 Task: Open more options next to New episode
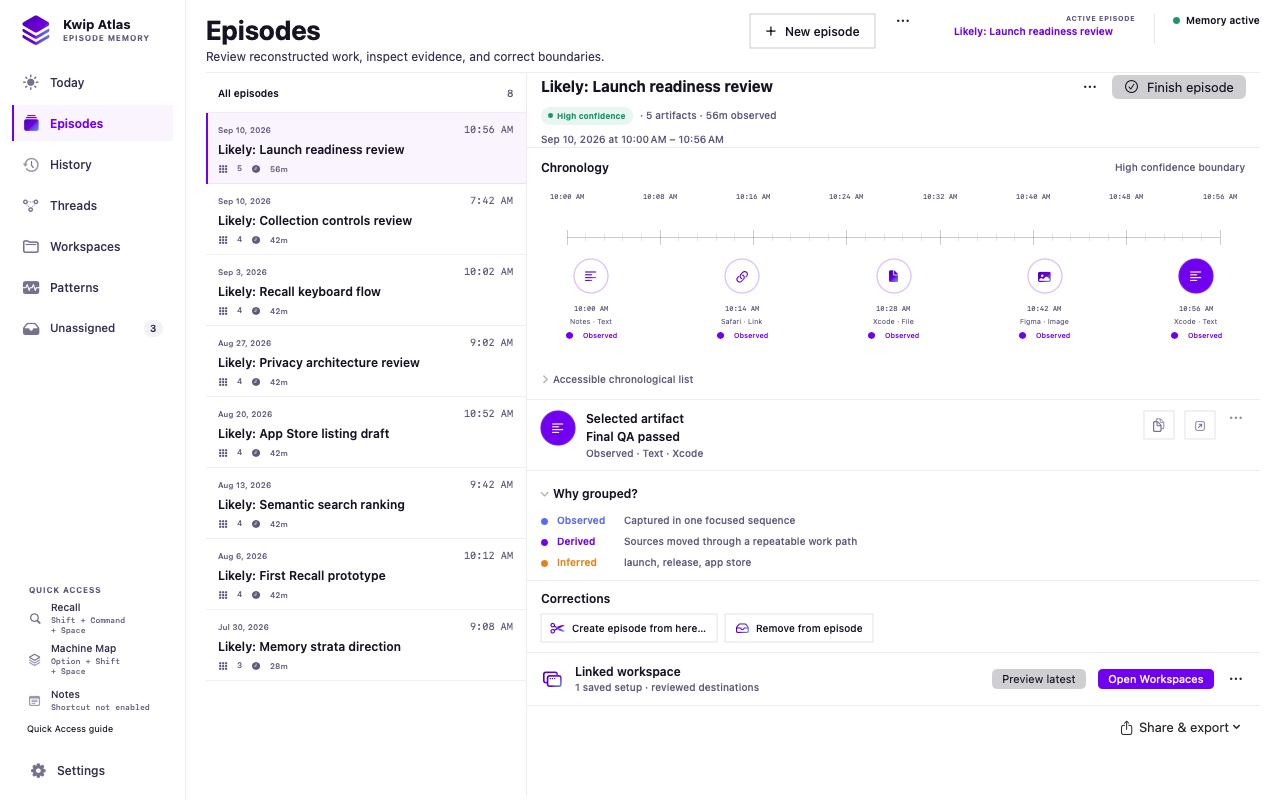[x=903, y=21]
